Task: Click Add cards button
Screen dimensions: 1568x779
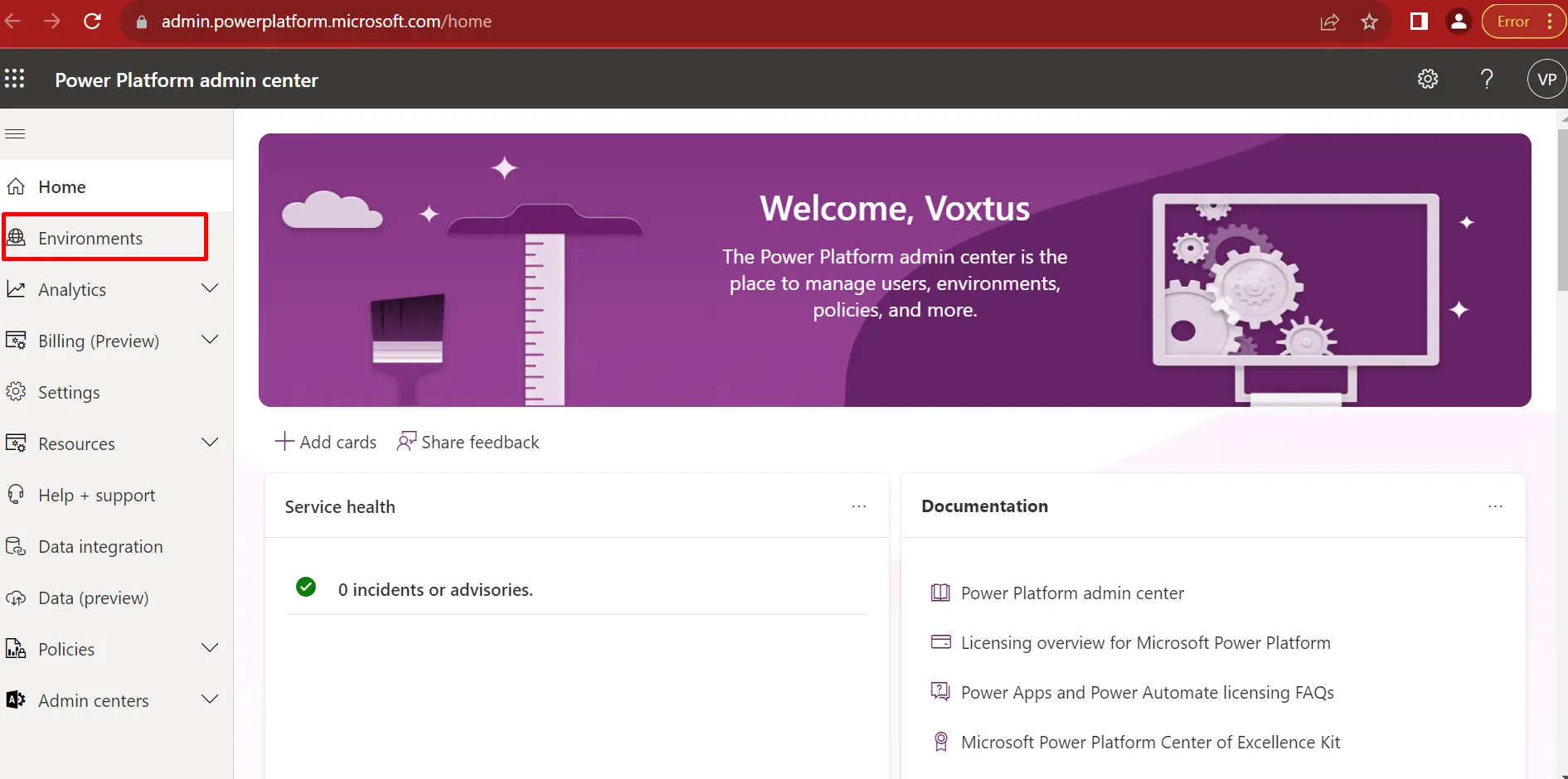Action: (326, 442)
